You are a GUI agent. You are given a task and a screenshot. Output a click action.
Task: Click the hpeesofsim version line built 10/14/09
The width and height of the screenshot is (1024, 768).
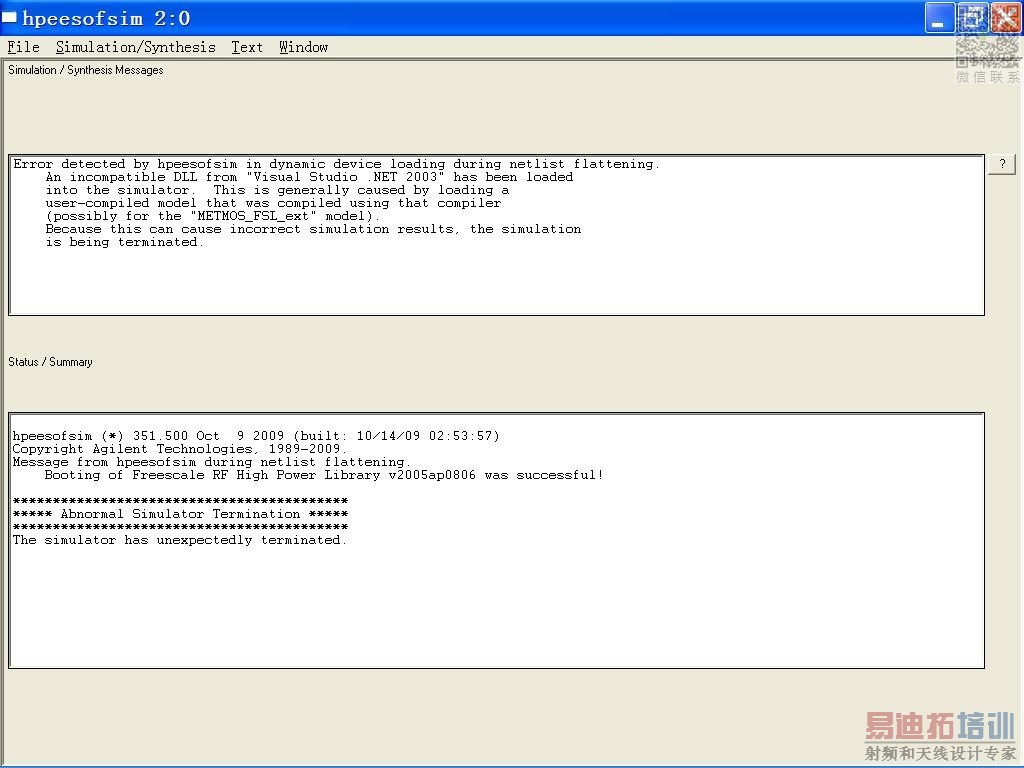(x=256, y=436)
